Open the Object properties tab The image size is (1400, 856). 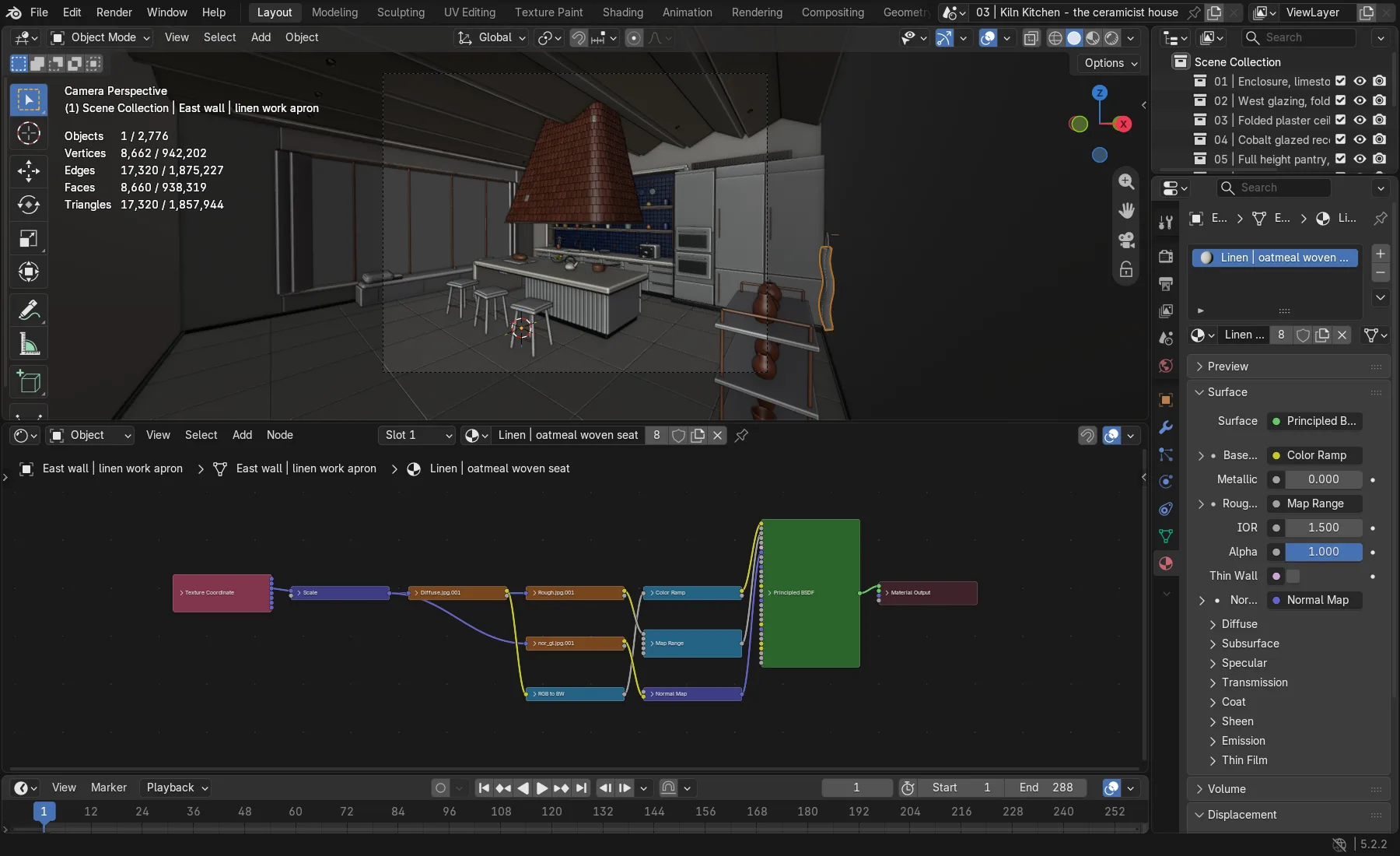pos(1165,400)
